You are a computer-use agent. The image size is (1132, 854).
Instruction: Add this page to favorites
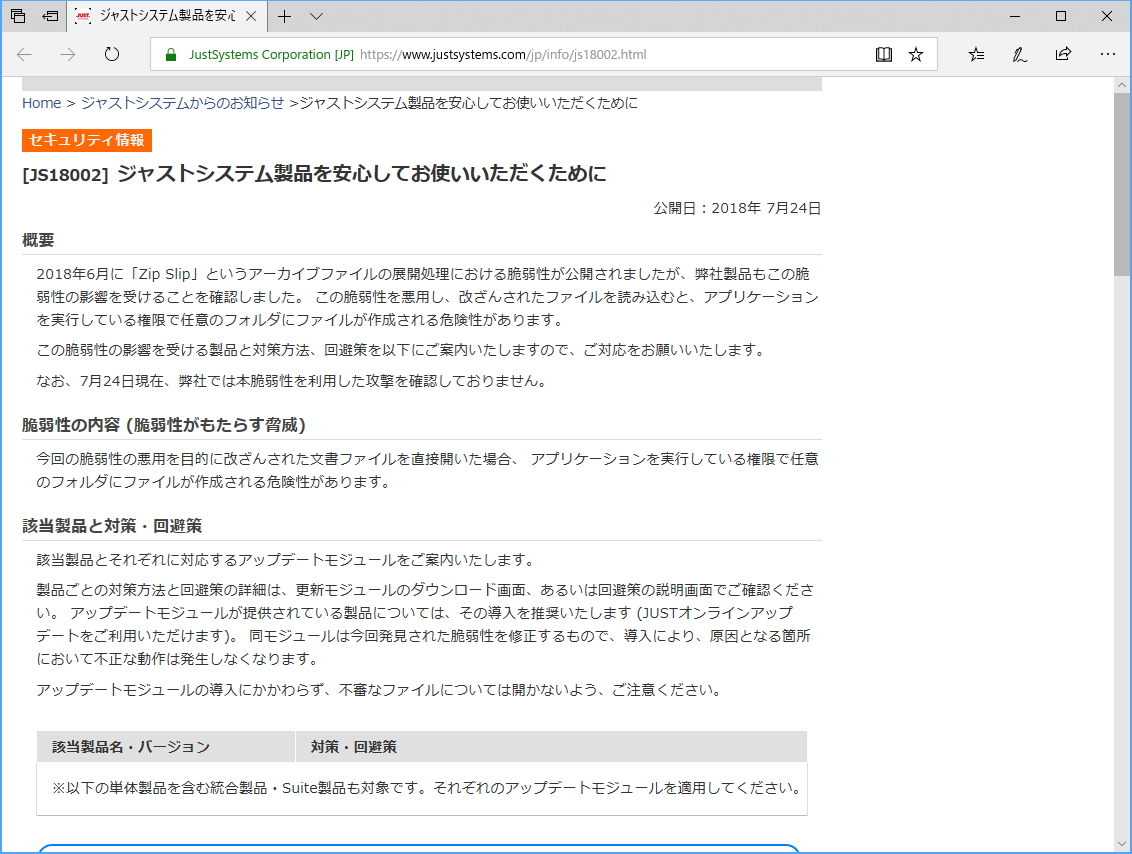pos(916,55)
